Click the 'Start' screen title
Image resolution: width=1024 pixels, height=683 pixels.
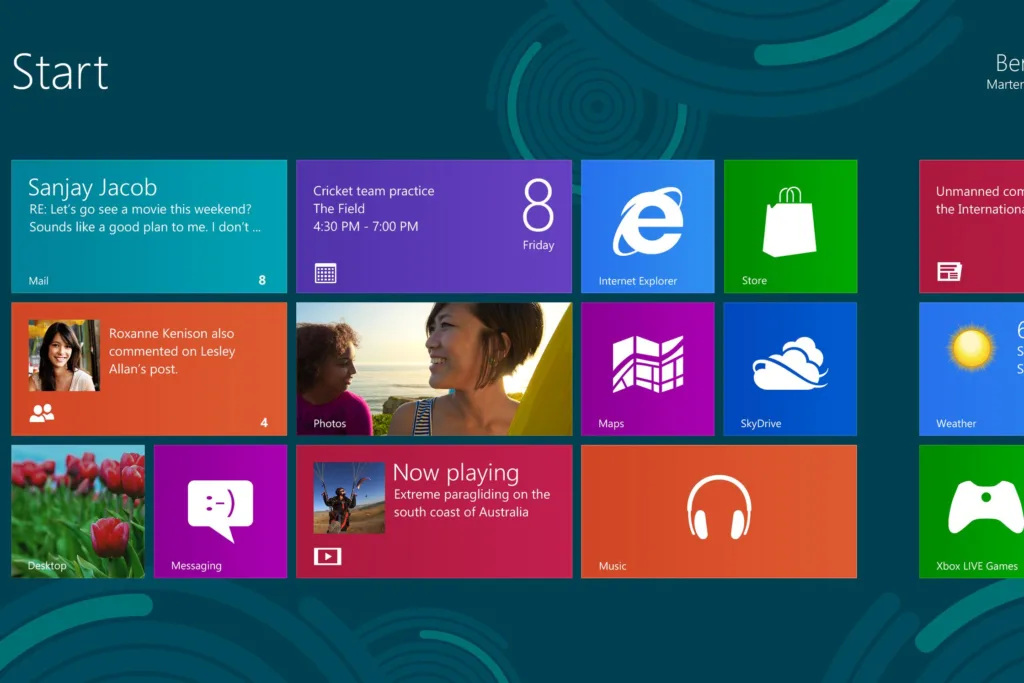pos(60,72)
